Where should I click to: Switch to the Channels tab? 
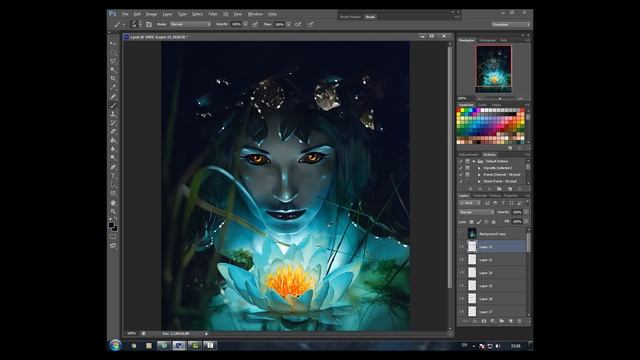click(x=480, y=196)
